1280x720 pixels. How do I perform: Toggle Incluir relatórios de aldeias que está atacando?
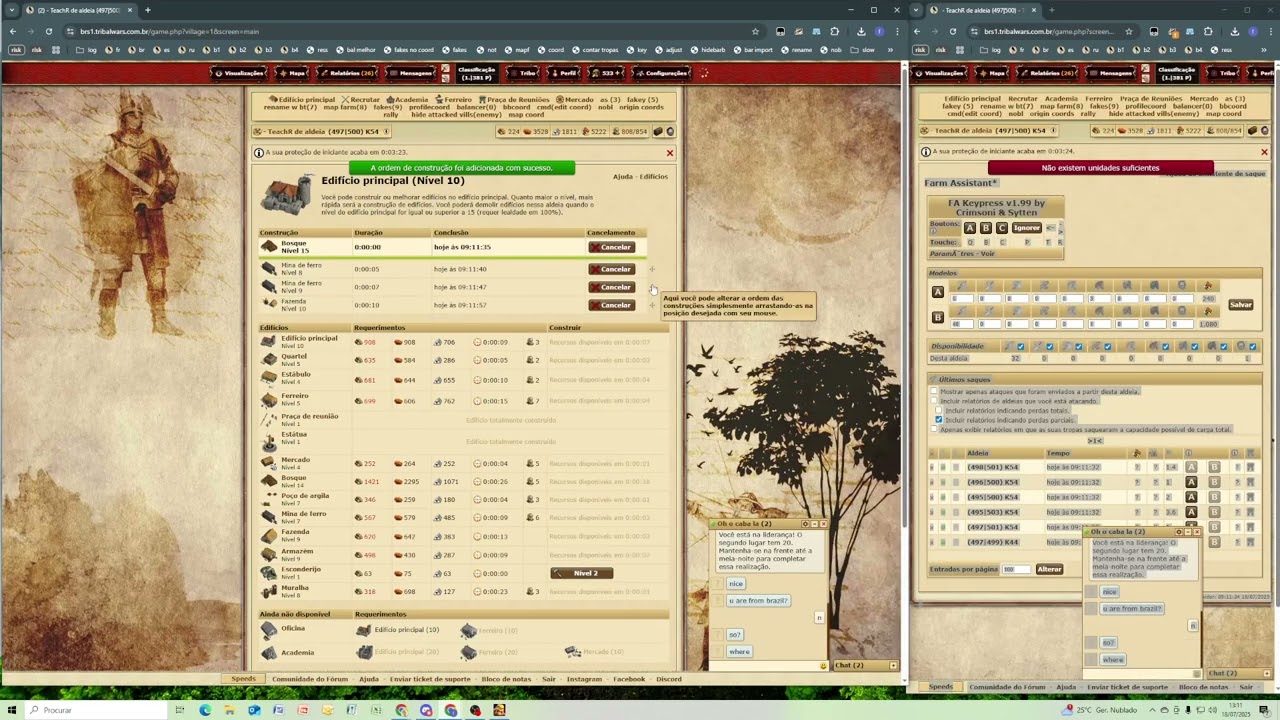pos(934,401)
